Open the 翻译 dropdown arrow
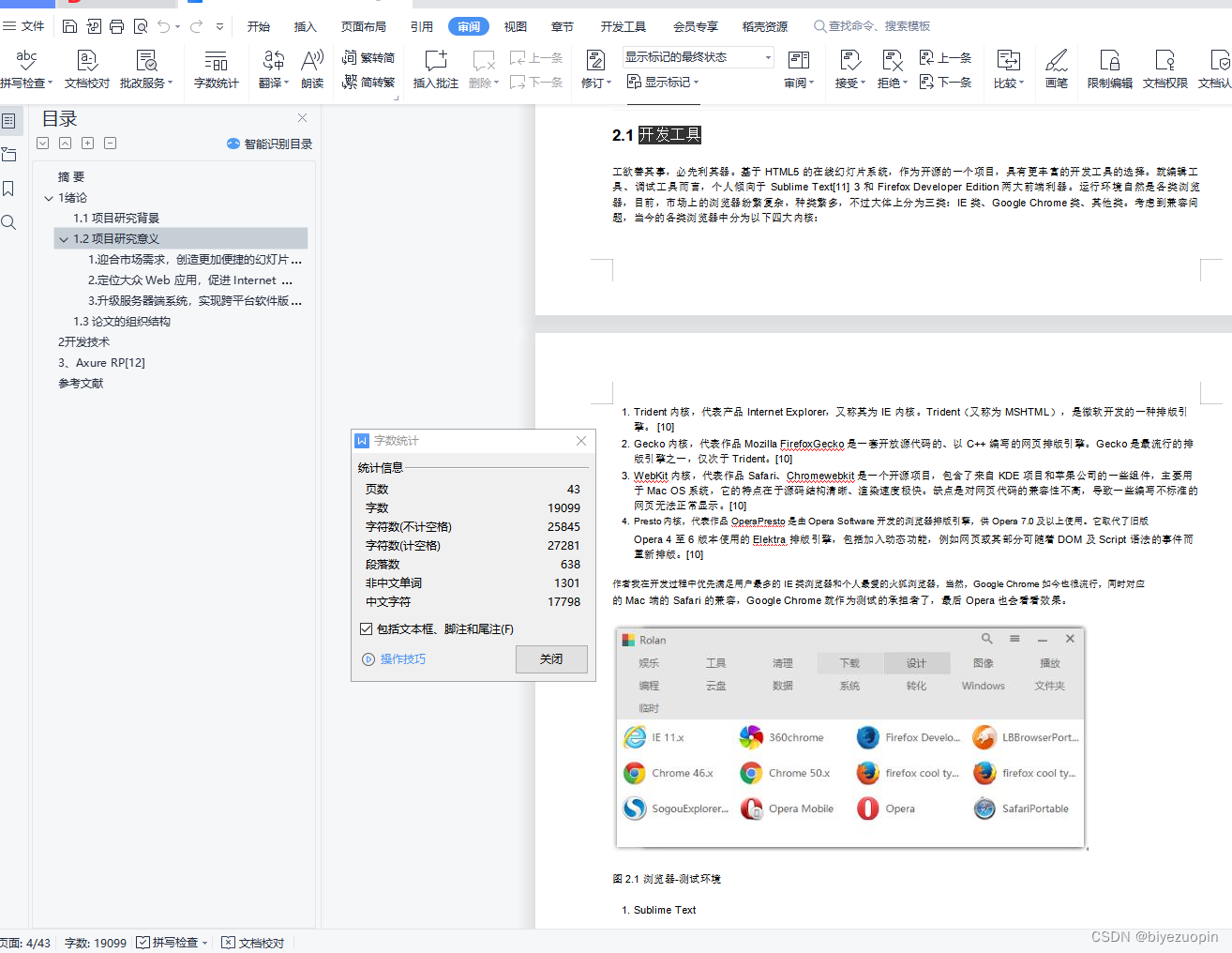This screenshot has height=953, width=1232. click(286, 83)
